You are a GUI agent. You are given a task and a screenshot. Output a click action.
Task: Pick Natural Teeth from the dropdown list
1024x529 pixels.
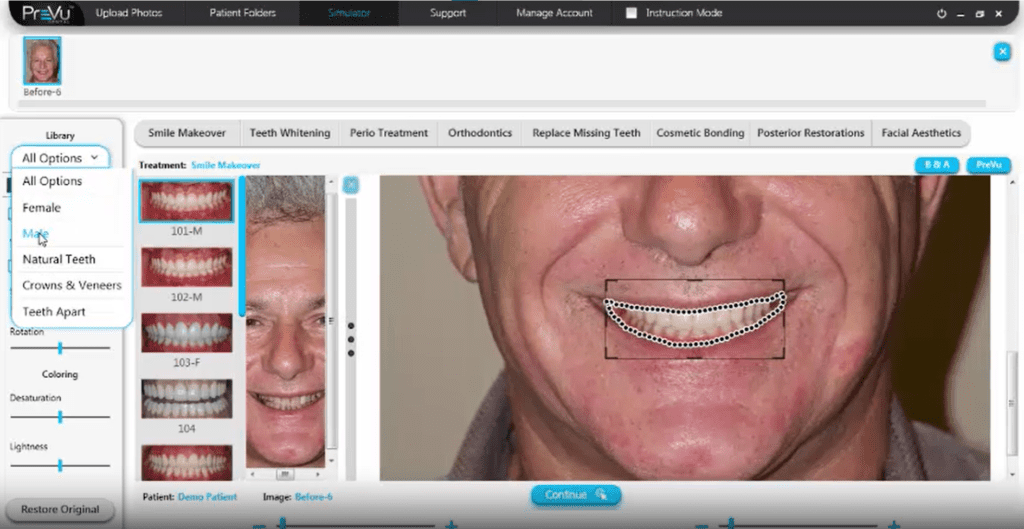59,260
